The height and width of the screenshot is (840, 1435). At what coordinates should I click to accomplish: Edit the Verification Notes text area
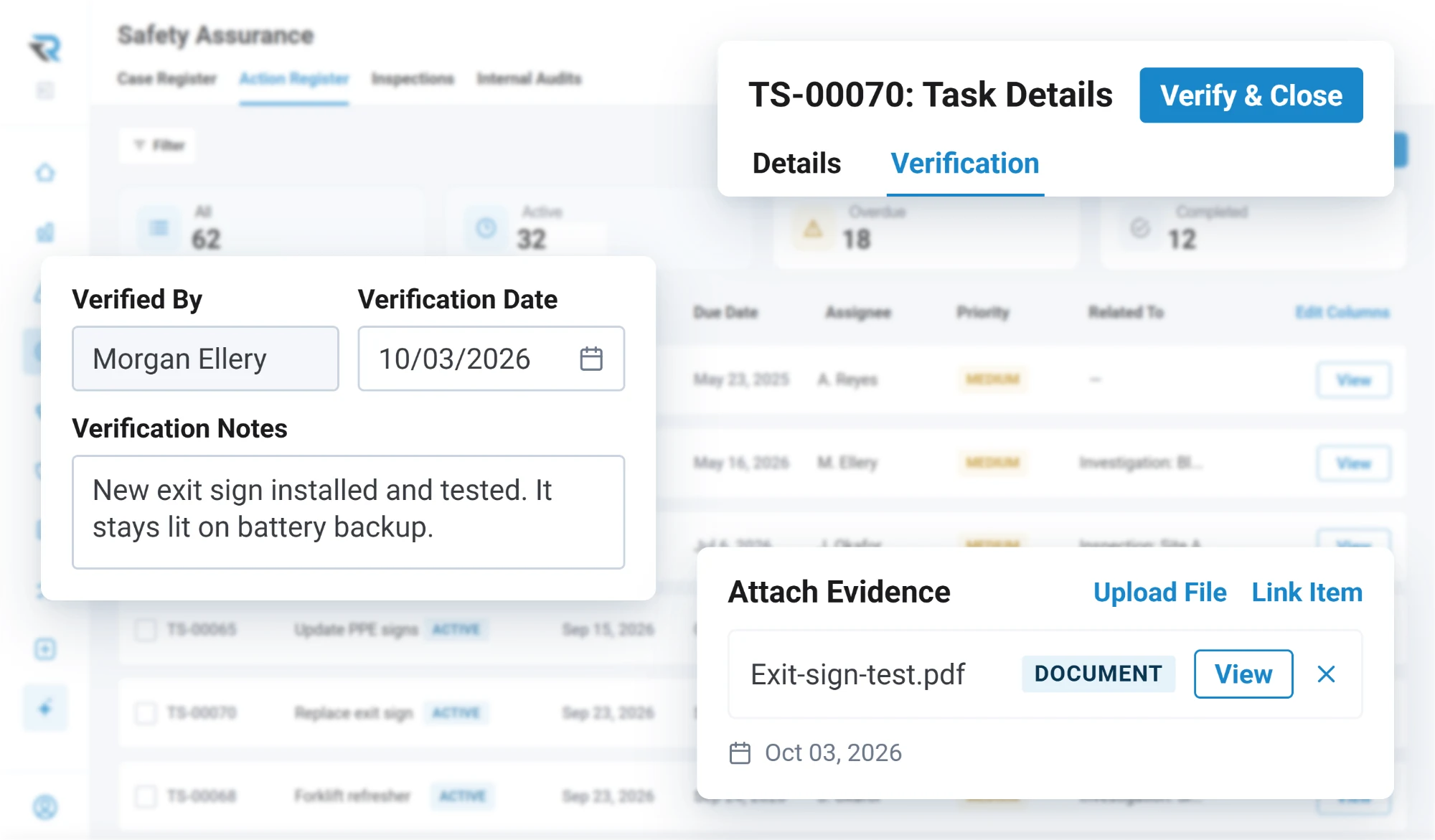pos(348,511)
